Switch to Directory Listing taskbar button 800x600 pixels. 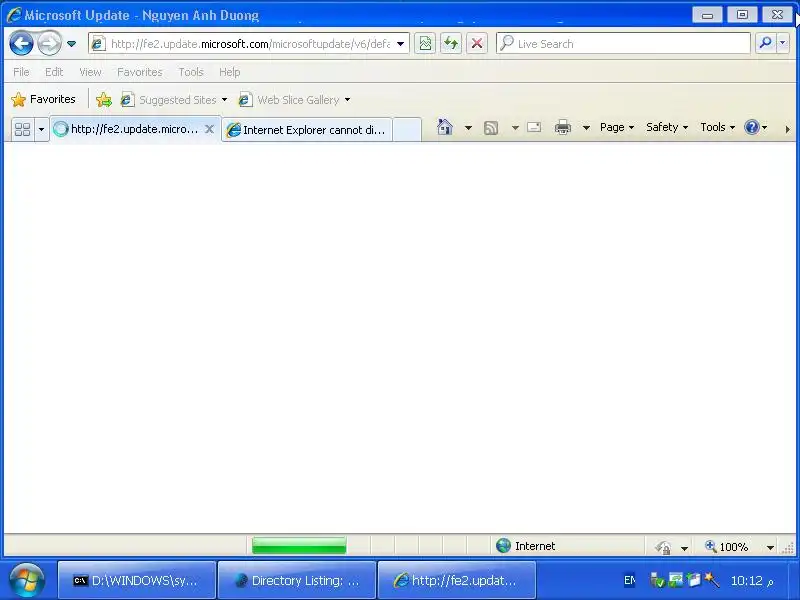point(297,580)
